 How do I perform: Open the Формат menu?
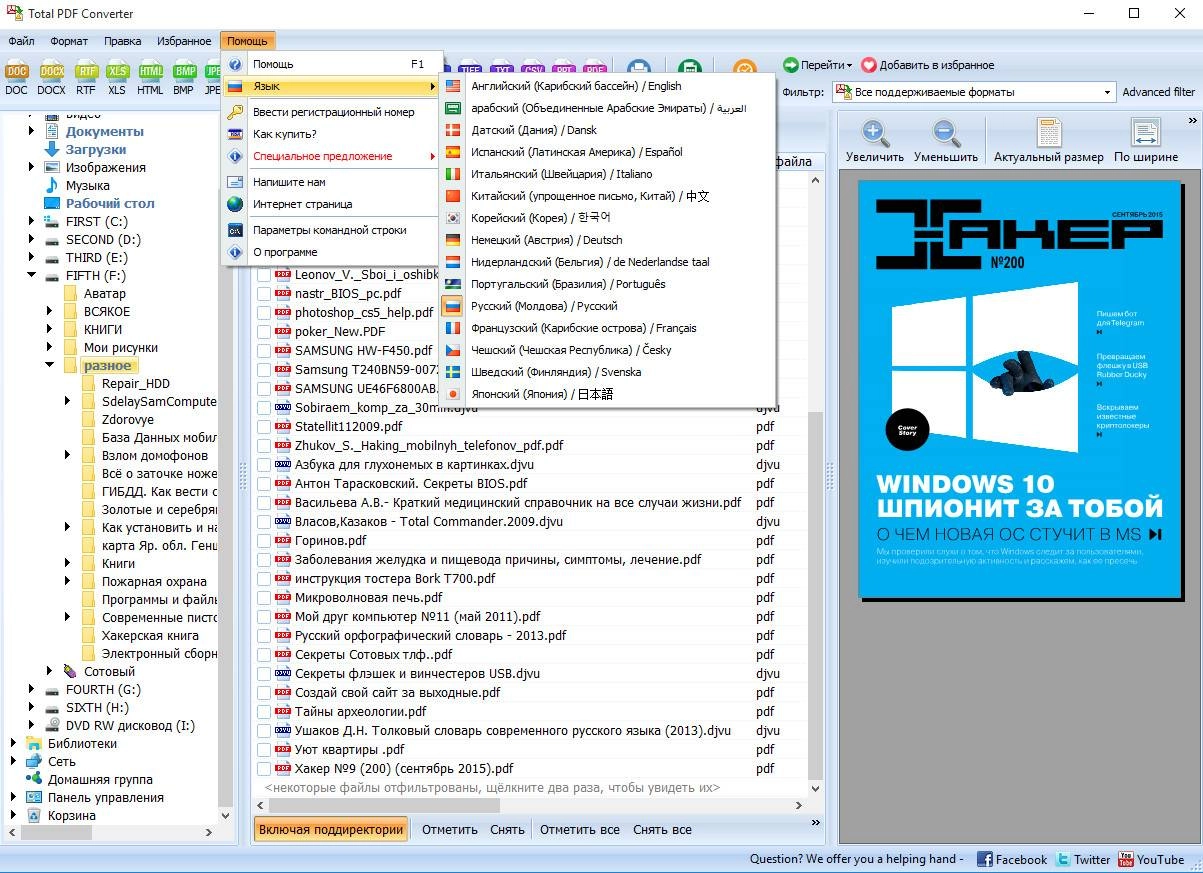(69, 41)
